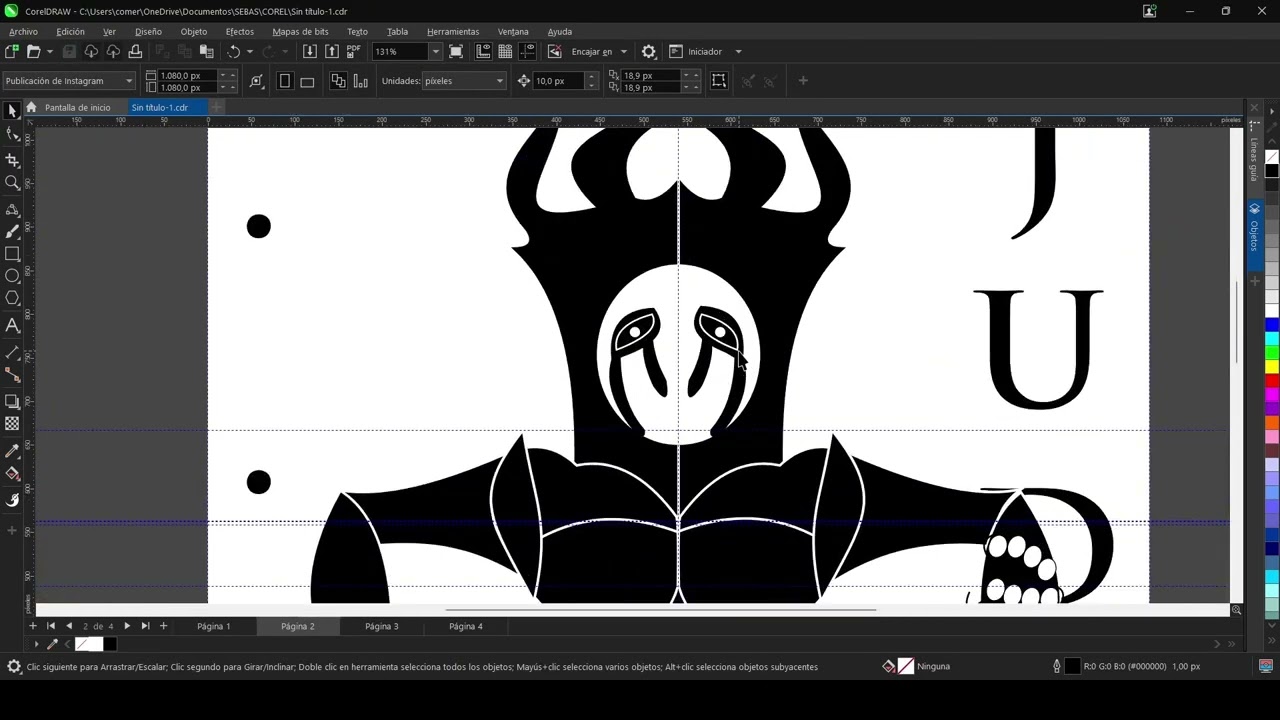Expand the Iniciador dropdown
The image size is (1280, 720).
click(738, 52)
